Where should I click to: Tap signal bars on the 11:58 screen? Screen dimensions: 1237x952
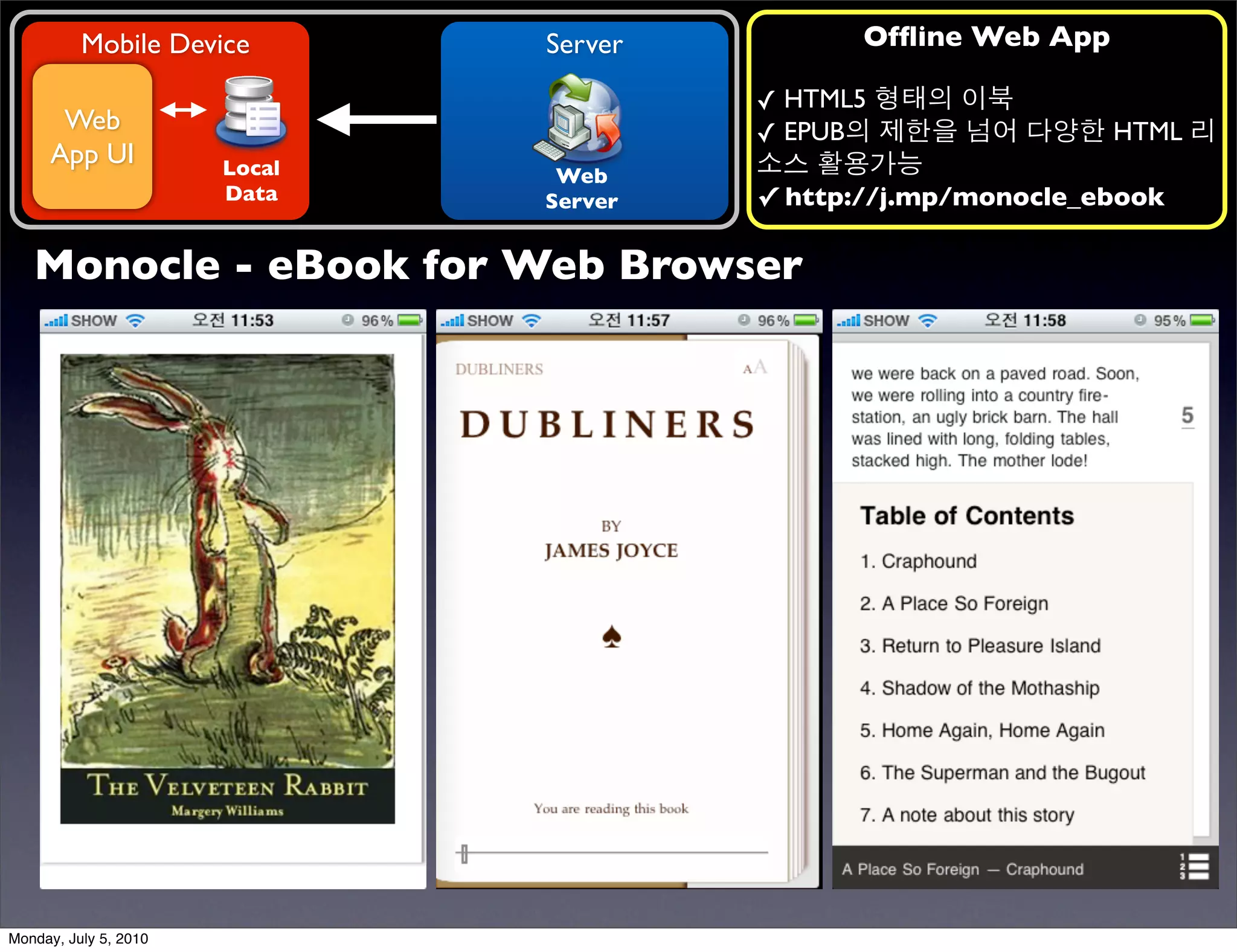[x=848, y=320]
